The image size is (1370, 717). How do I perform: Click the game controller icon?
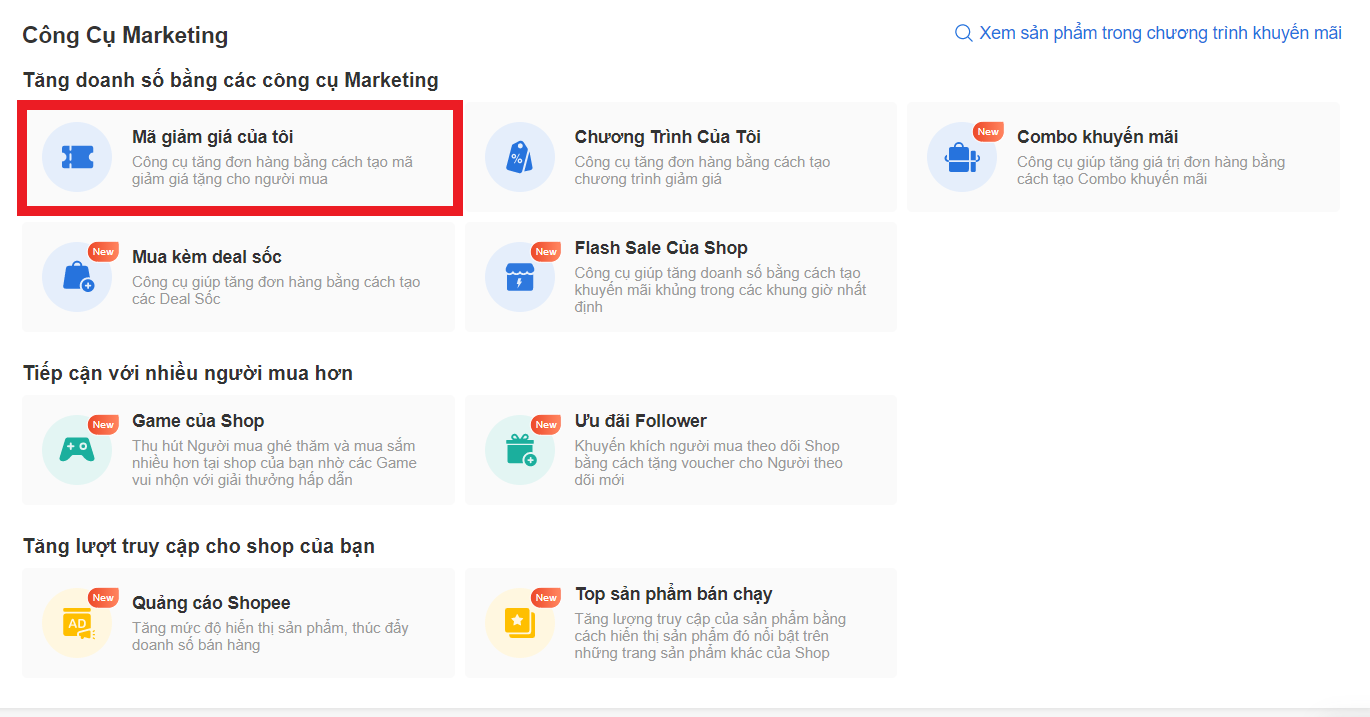pos(77,450)
